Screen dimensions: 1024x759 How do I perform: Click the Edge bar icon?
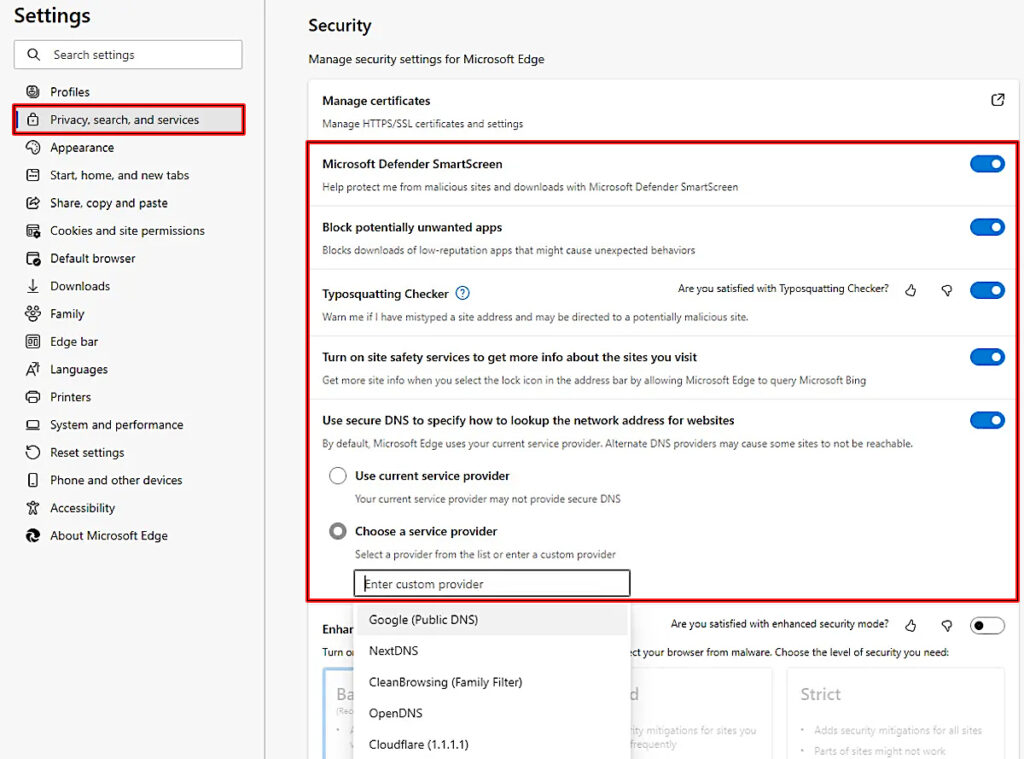point(33,342)
